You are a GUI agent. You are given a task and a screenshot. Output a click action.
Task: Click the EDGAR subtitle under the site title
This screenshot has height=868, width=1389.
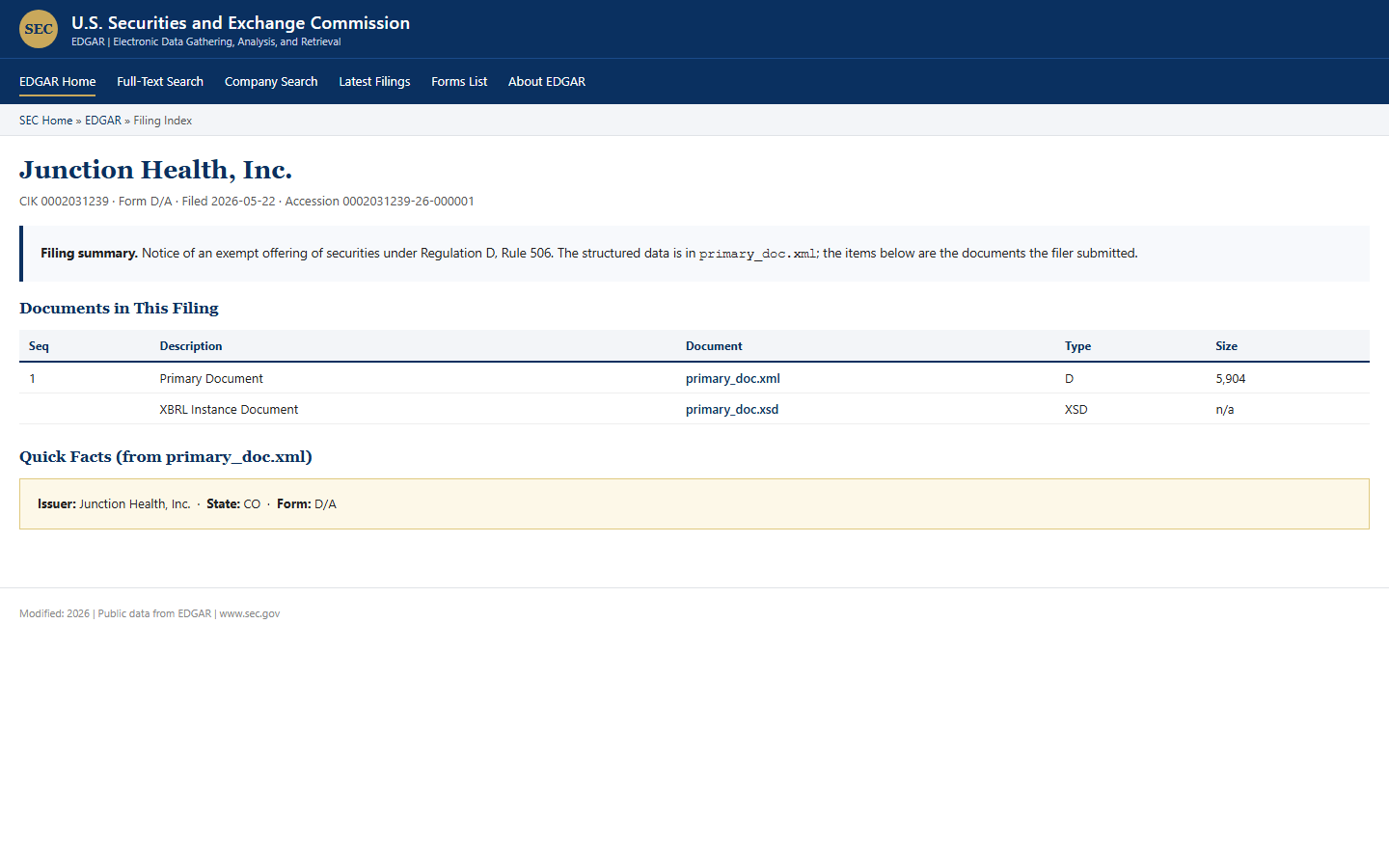pos(205,42)
